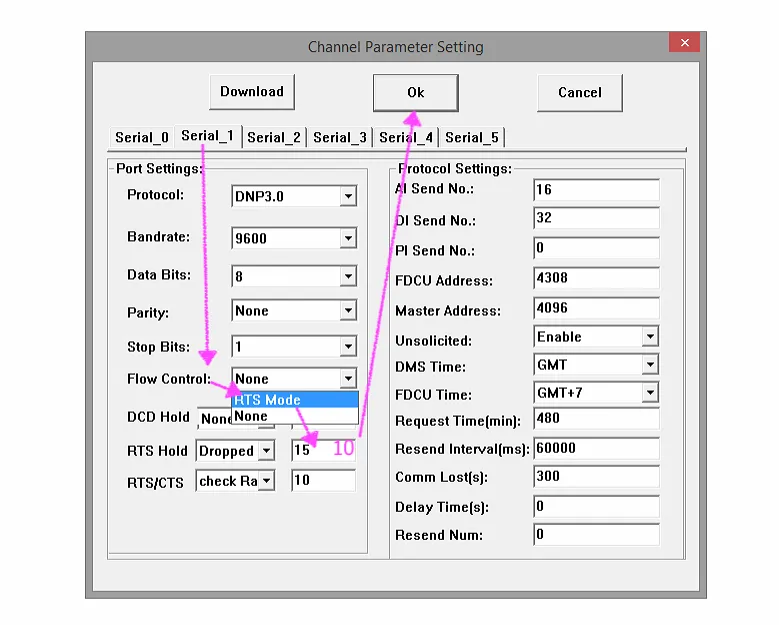Screen dimensions: 779x625
Task: Choose None in the Flow Control list
Action: (x=295, y=416)
